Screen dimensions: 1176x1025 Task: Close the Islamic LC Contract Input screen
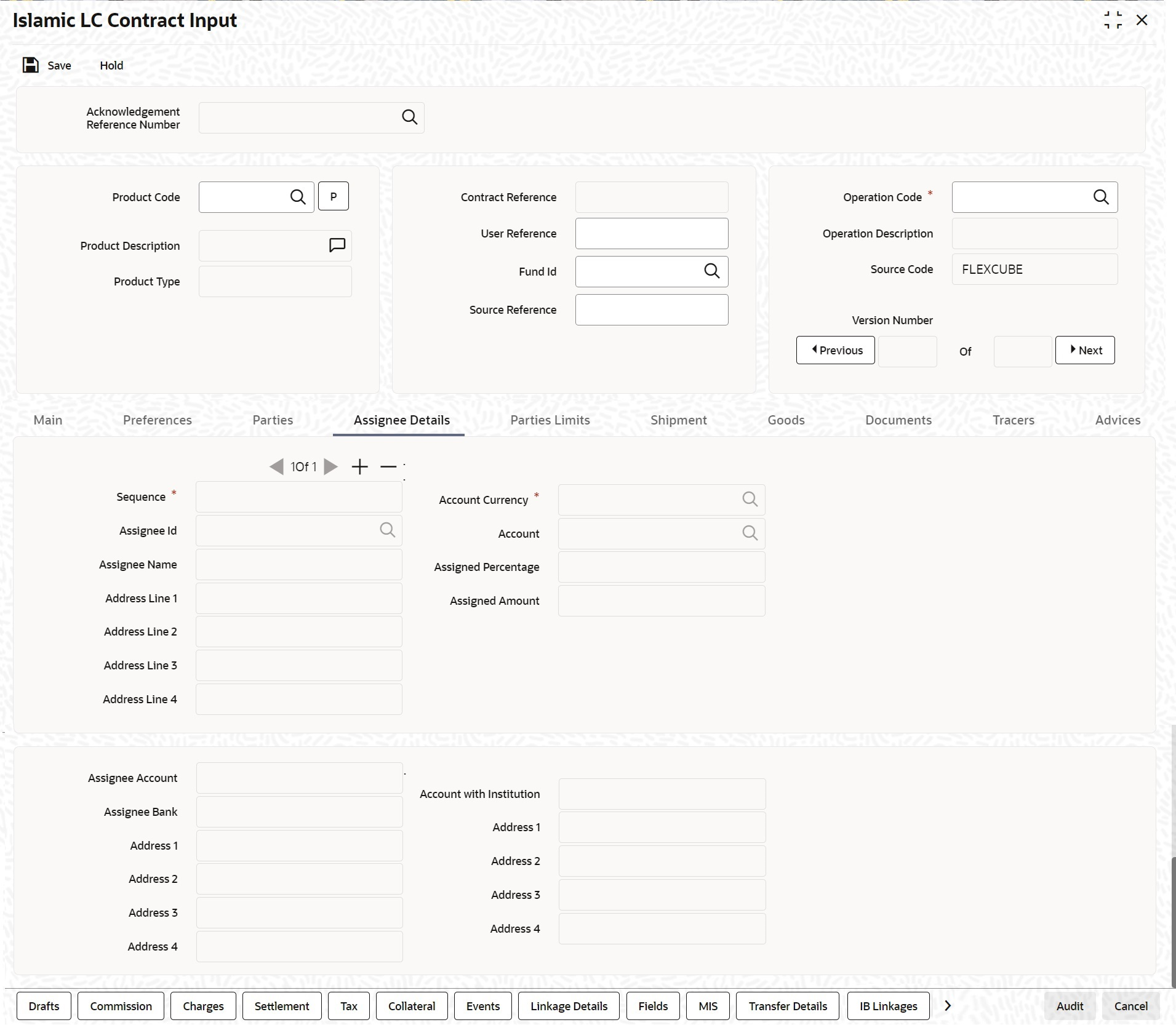[x=1142, y=20]
